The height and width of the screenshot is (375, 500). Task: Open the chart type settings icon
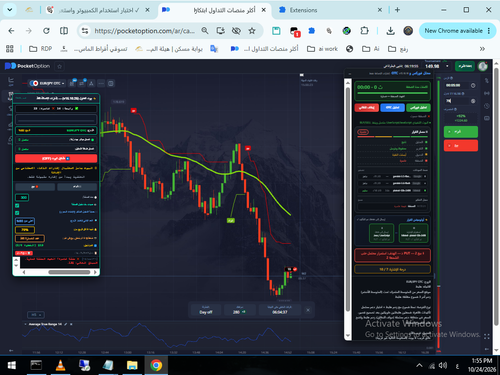72,83
